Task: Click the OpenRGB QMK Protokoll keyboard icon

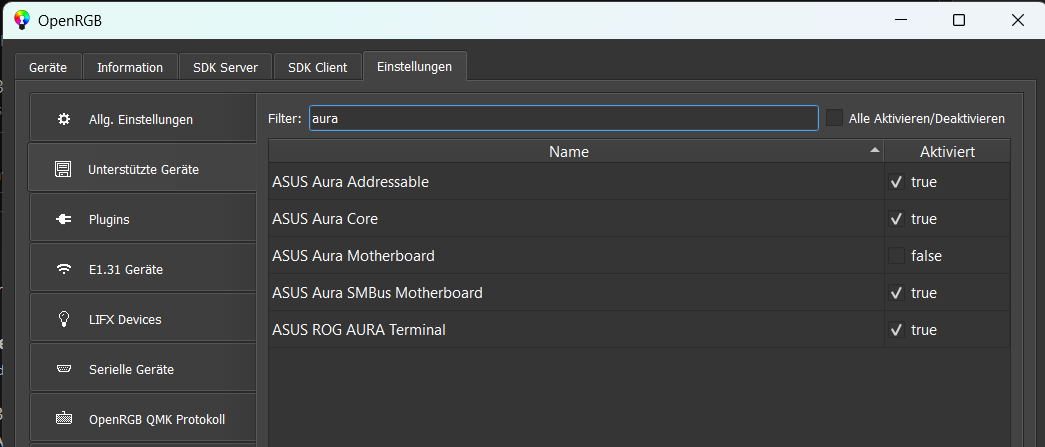Action: pos(64,419)
